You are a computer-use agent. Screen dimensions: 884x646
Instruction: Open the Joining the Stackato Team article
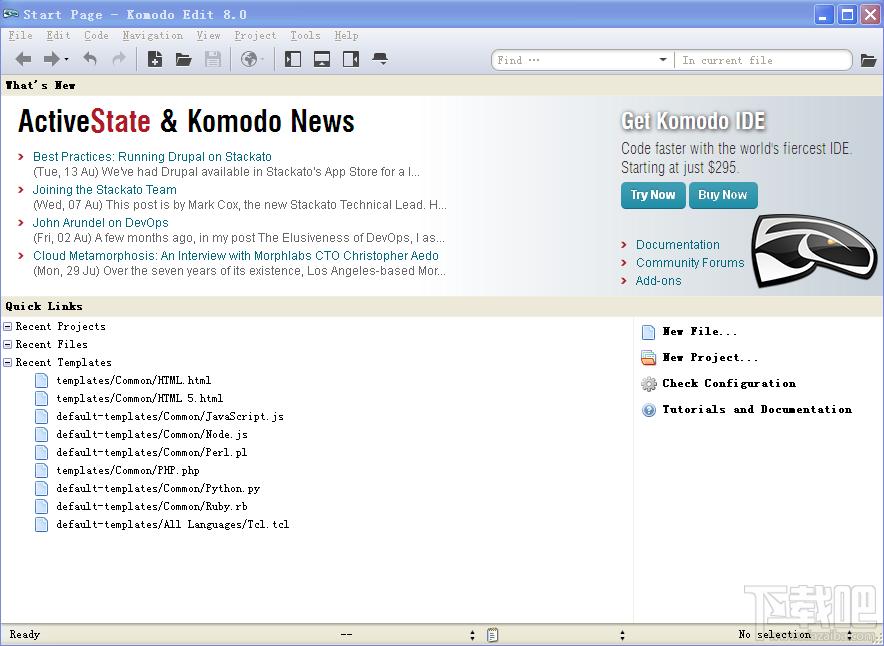pyautogui.click(x=104, y=190)
